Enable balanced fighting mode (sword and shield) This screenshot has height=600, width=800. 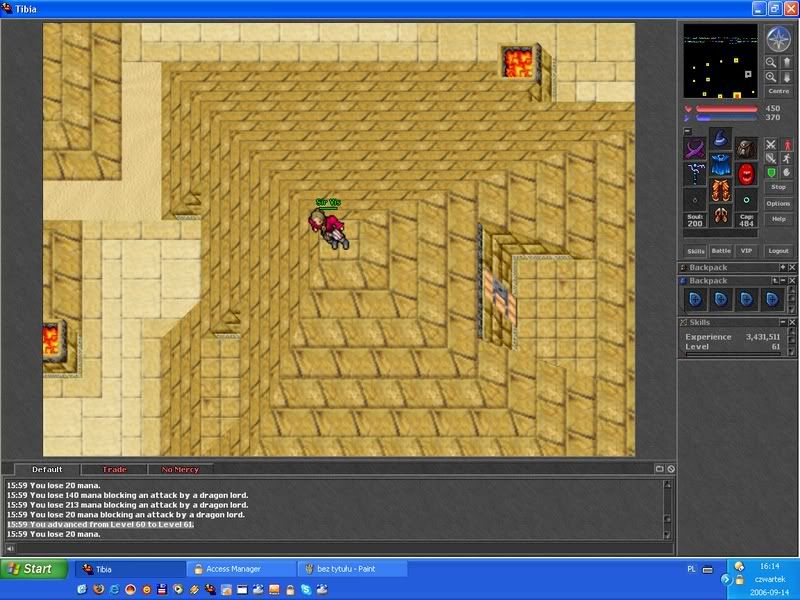click(x=771, y=159)
